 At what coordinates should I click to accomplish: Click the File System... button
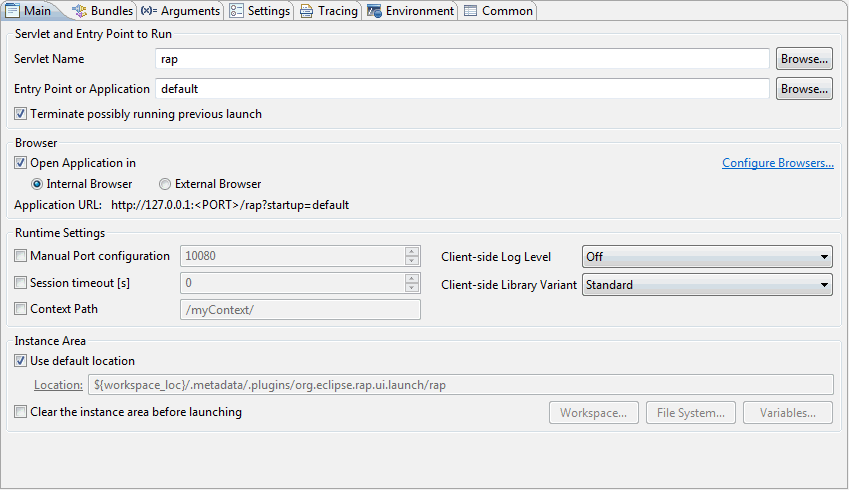pos(691,413)
